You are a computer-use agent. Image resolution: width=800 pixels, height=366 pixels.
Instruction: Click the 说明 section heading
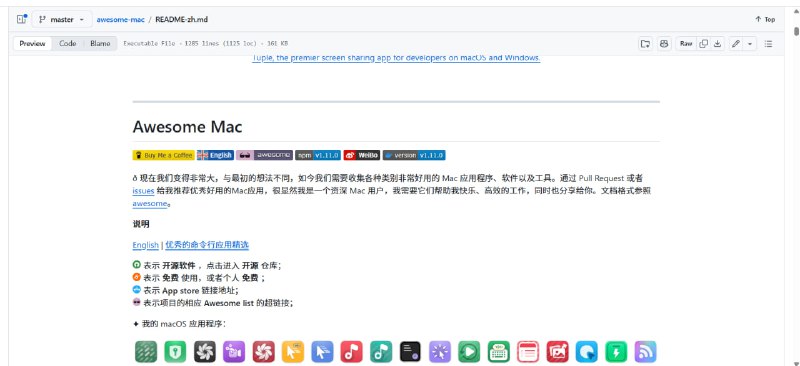click(x=141, y=224)
